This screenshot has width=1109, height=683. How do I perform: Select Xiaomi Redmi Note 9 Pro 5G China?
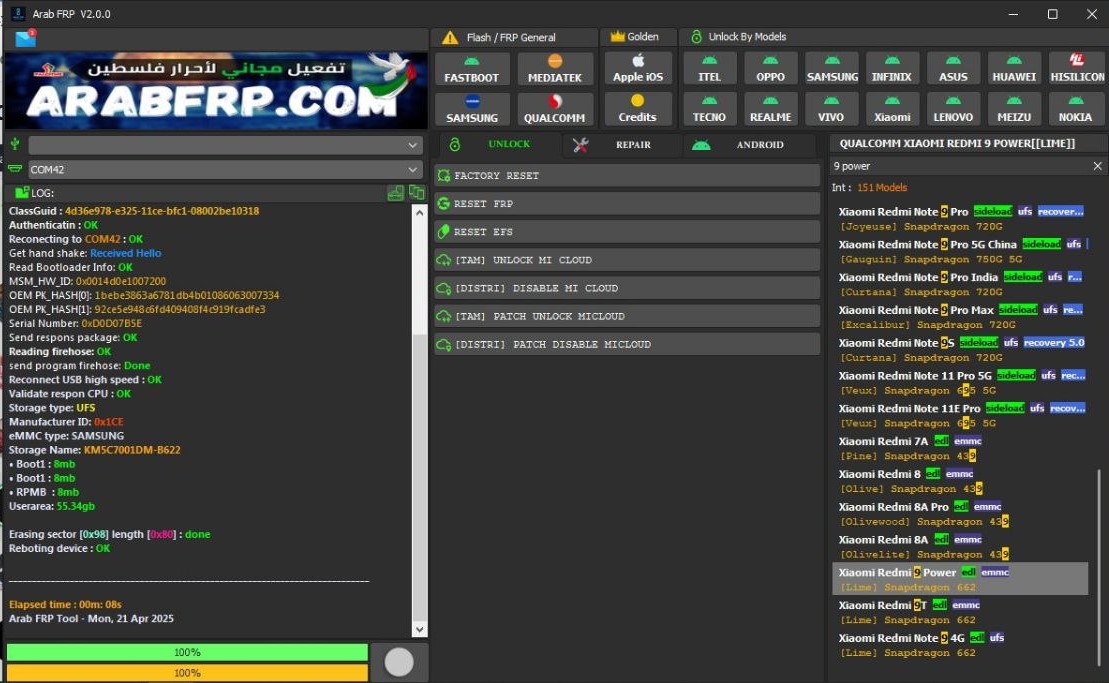click(x=960, y=252)
